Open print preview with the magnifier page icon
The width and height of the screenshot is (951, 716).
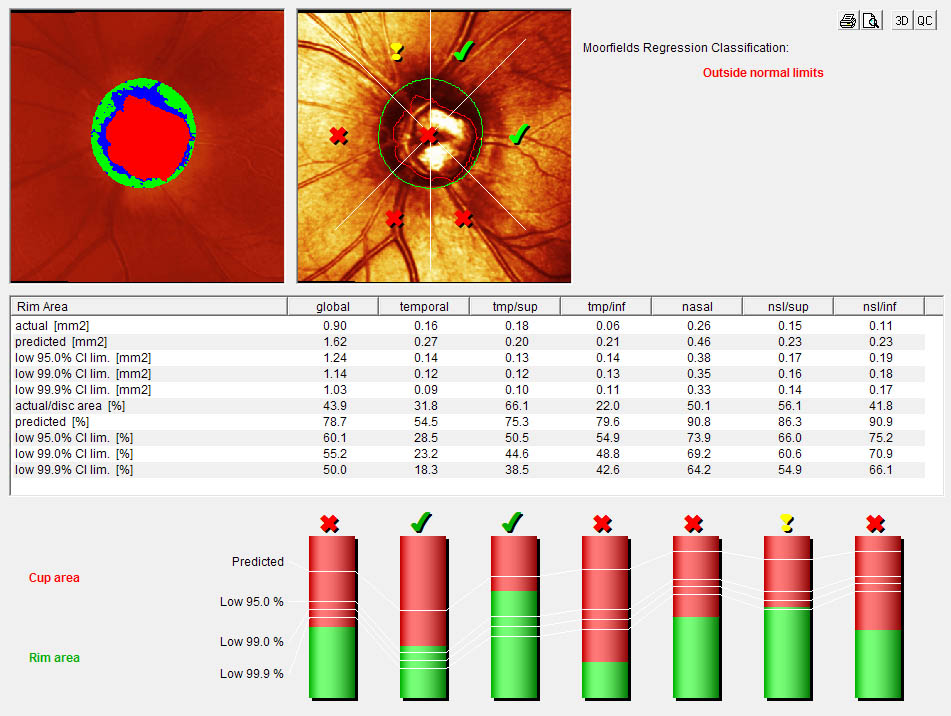click(x=871, y=21)
